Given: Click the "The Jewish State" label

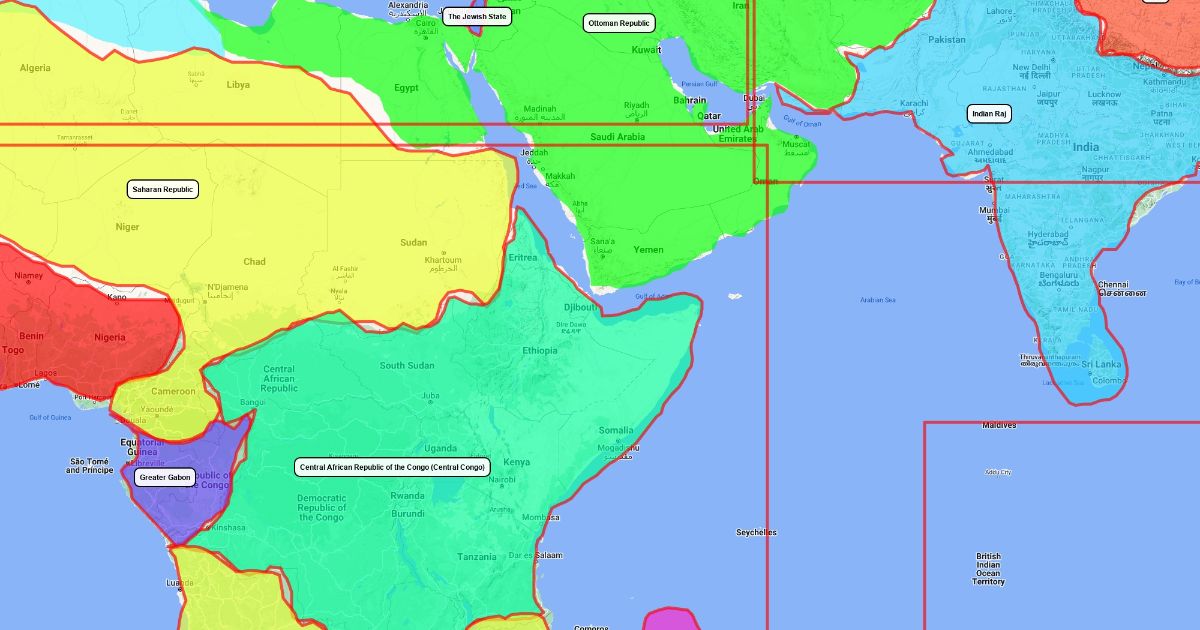Looking at the screenshot, I should tap(476, 17).
